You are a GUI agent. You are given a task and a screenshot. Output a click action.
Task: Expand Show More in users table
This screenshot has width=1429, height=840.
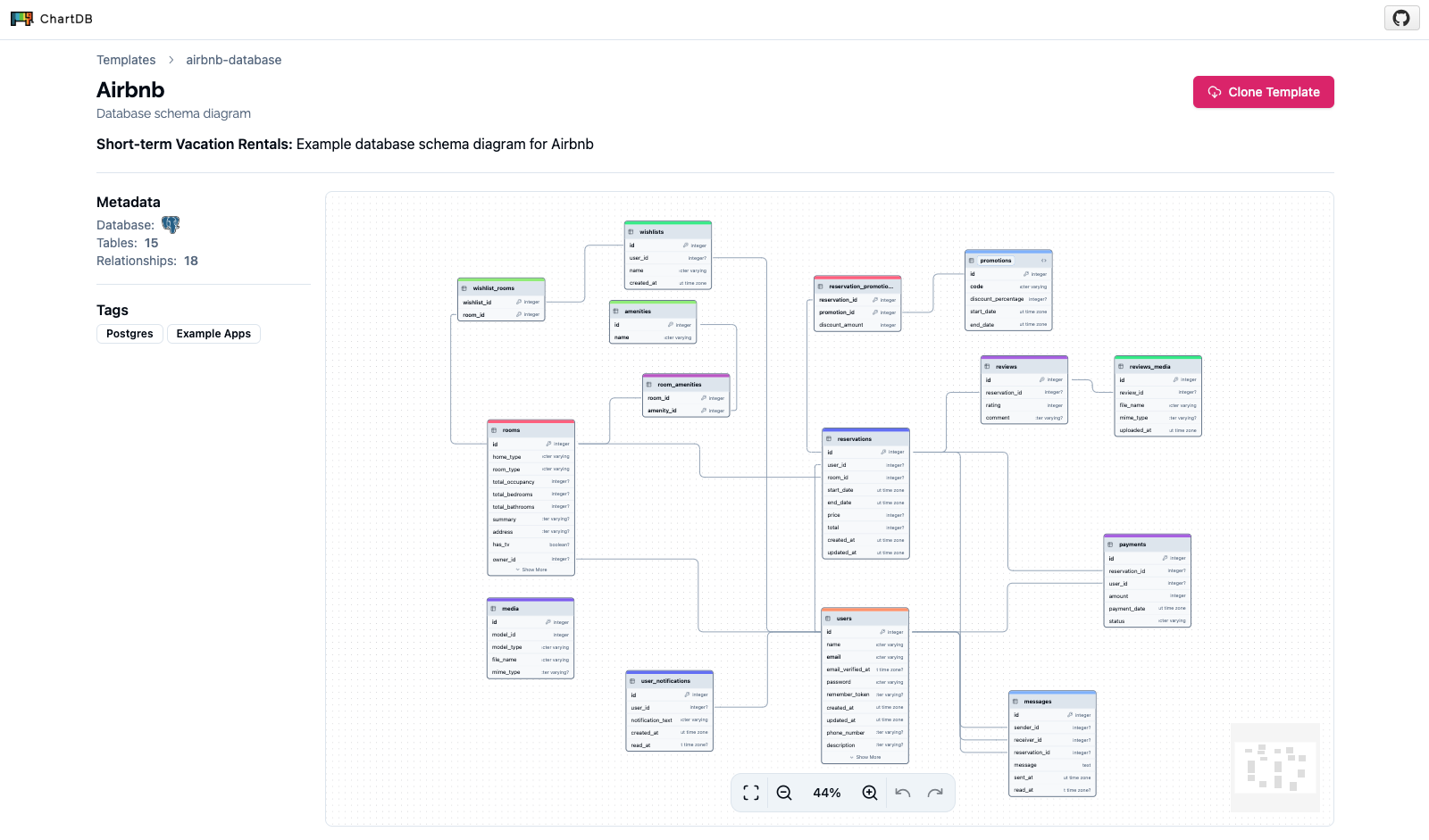(x=865, y=757)
